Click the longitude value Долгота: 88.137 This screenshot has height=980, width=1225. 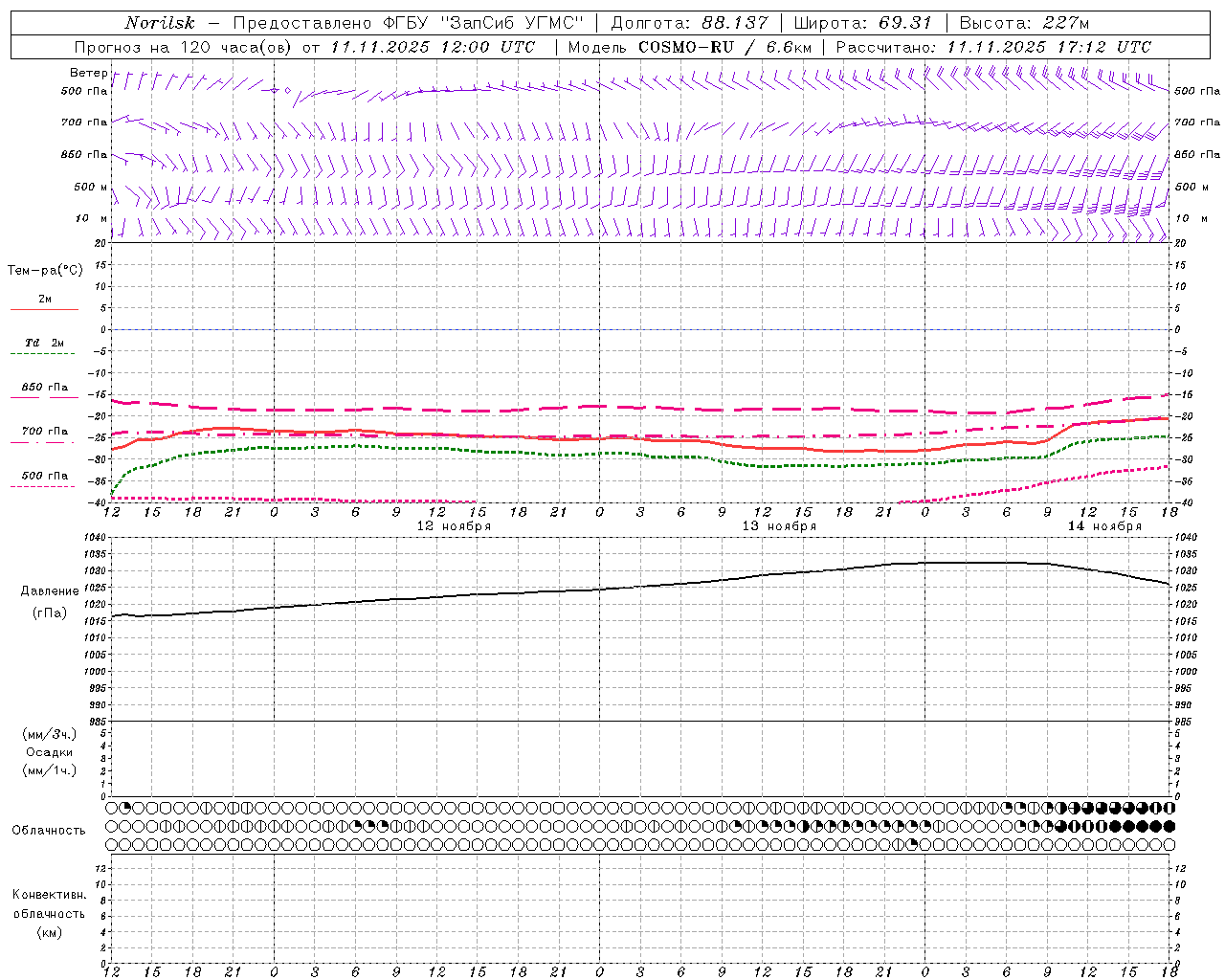click(x=688, y=23)
